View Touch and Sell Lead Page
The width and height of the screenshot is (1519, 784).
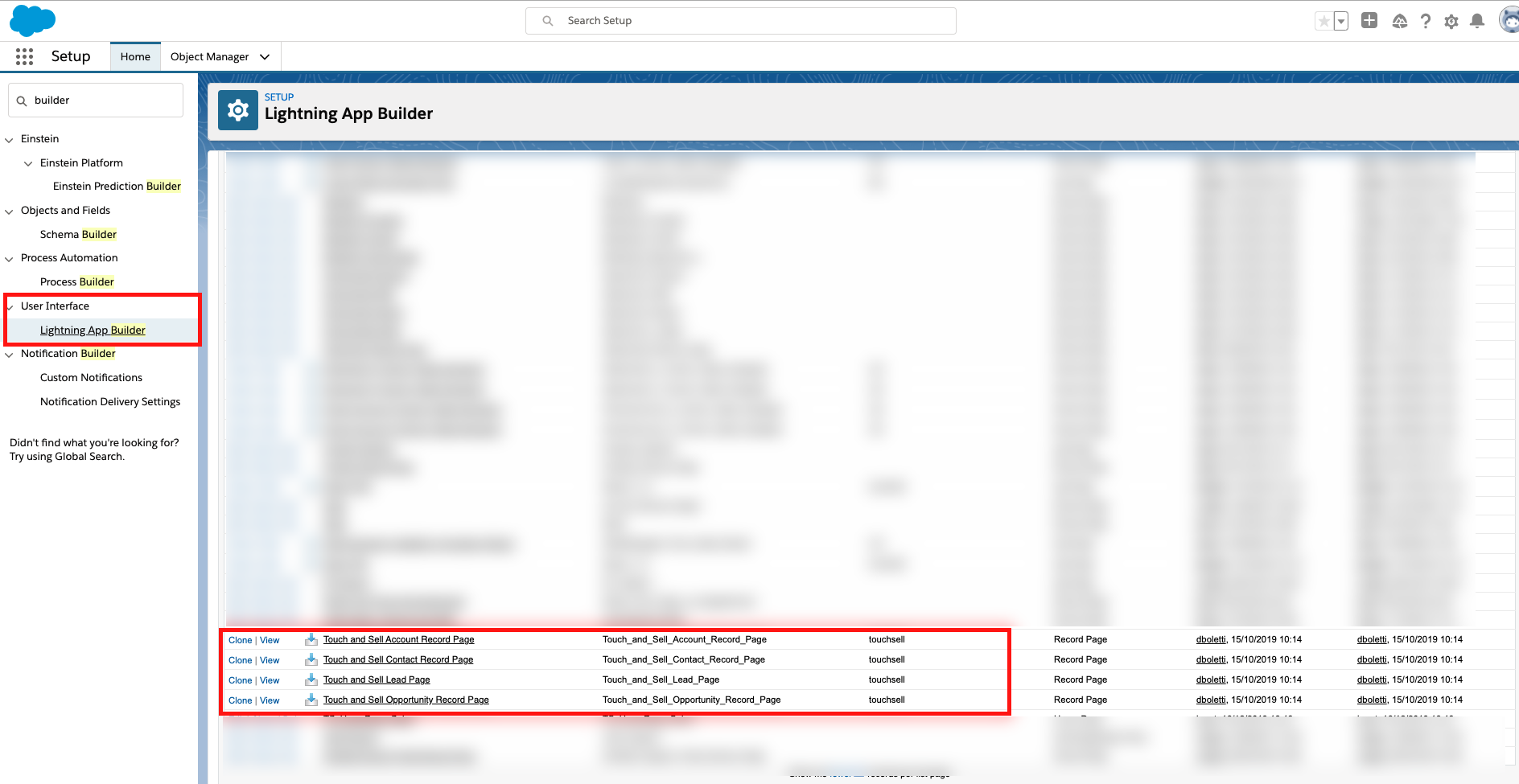click(270, 681)
